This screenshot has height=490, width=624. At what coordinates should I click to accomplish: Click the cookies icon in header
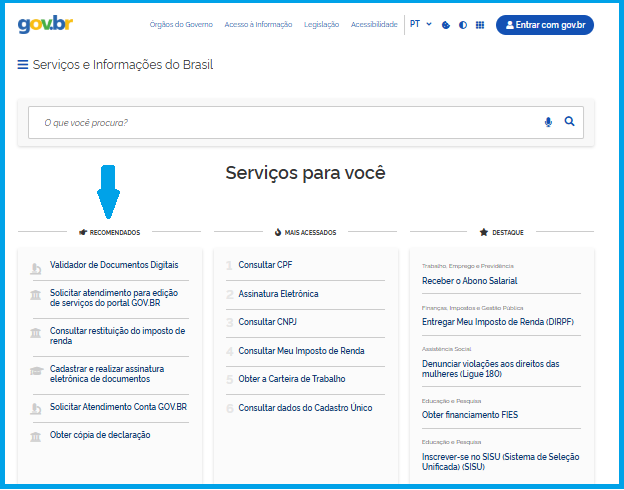pyautogui.click(x=446, y=25)
